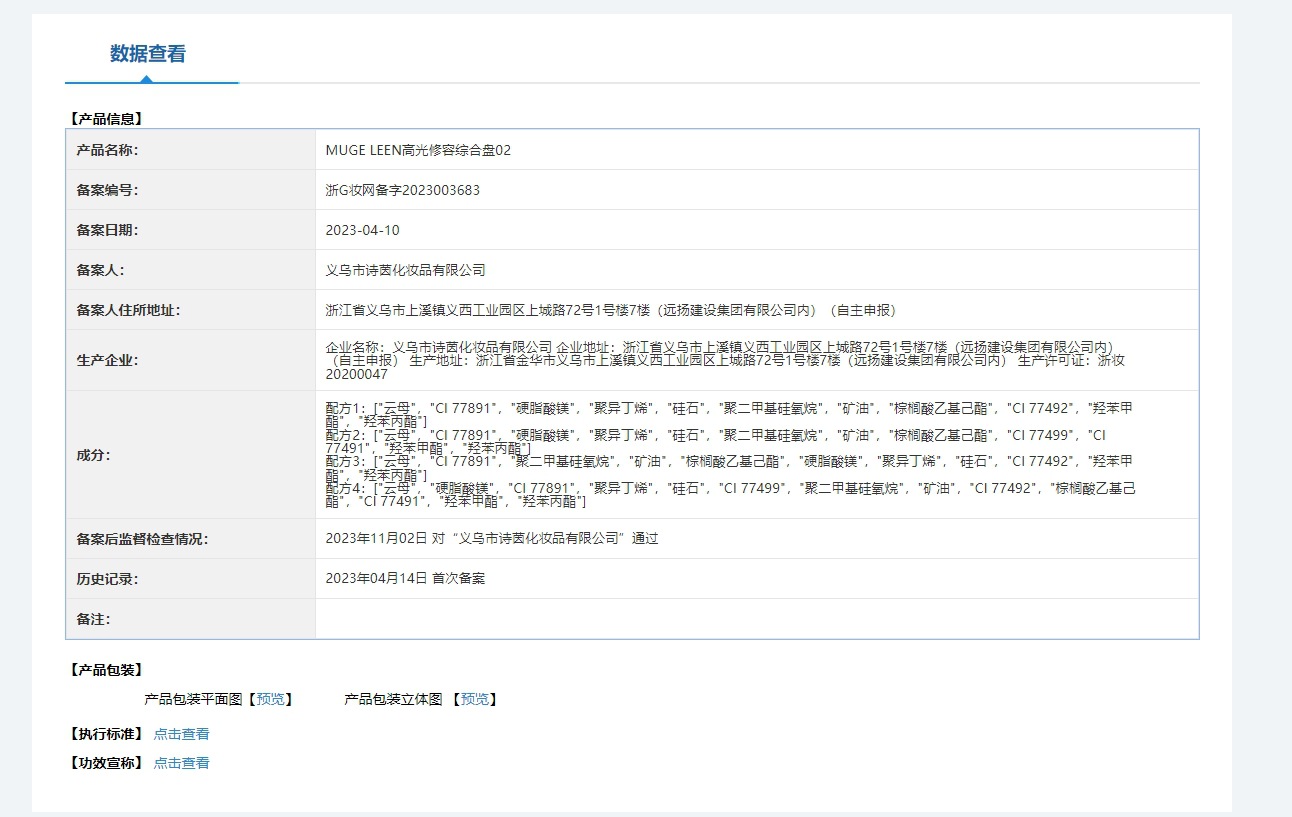This screenshot has width=1292, height=817.
Task: Click the 备案后监督检查情况 row label
Action: click(142, 539)
